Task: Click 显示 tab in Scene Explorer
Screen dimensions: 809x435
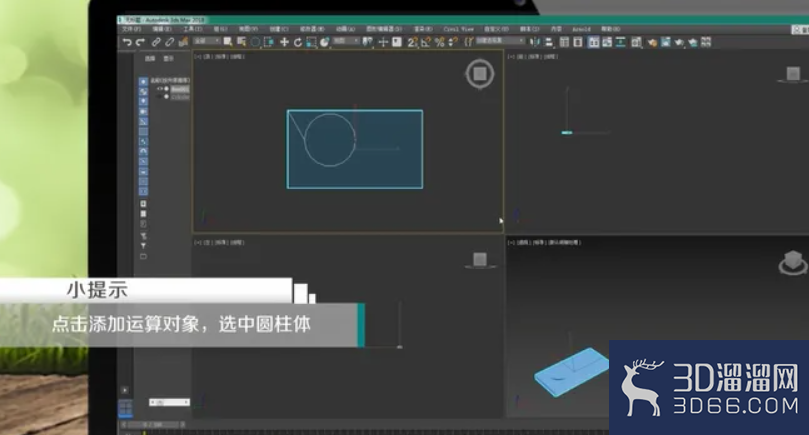Action: click(168, 58)
